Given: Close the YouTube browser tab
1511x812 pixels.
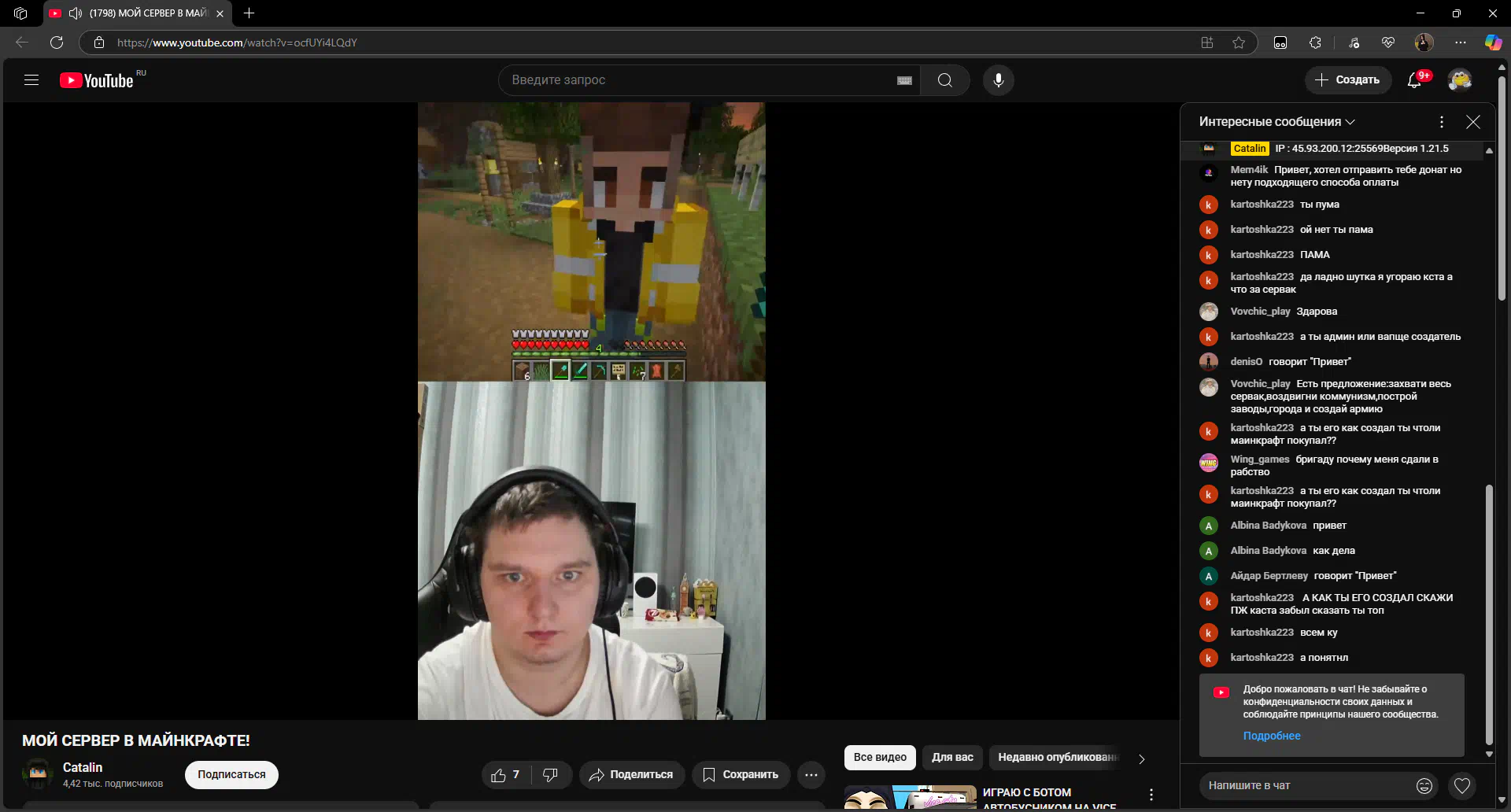Looking at the screenshot, I should pos(220,13).
